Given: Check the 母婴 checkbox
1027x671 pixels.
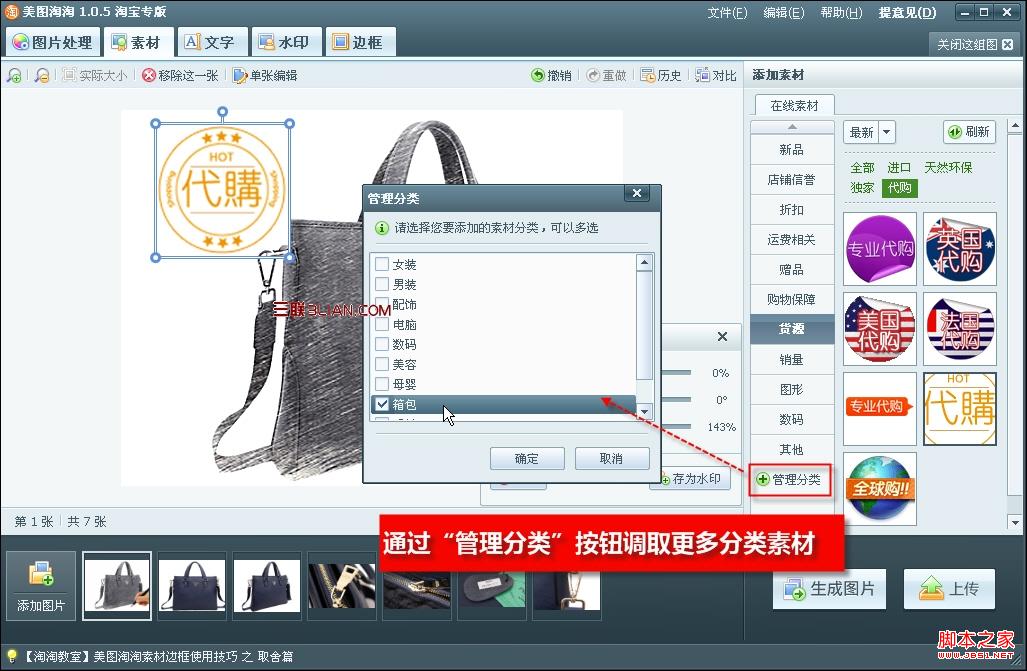Looking at the screenshot, I should 382,384.
